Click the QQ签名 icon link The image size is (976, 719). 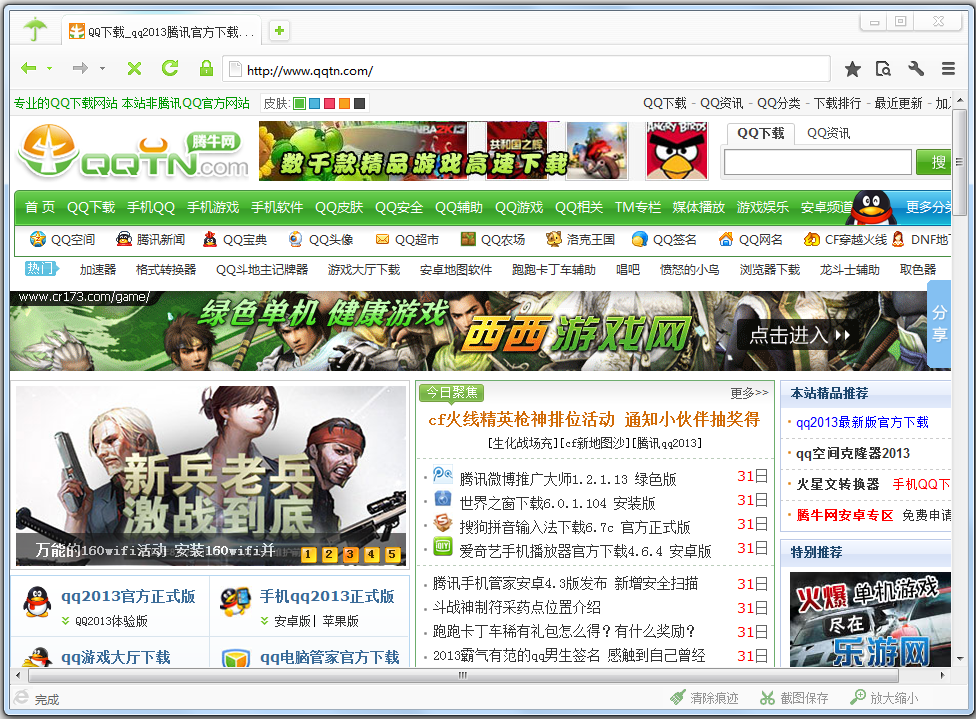point(639,239)
